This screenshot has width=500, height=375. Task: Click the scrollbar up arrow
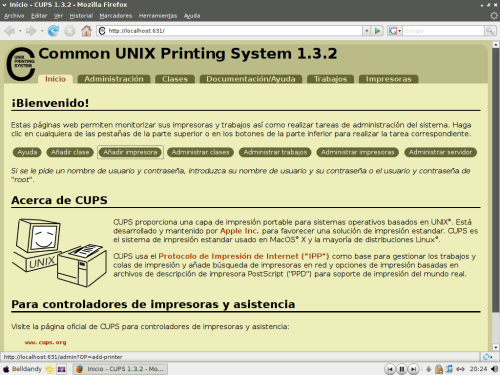[x=496, y=45]
